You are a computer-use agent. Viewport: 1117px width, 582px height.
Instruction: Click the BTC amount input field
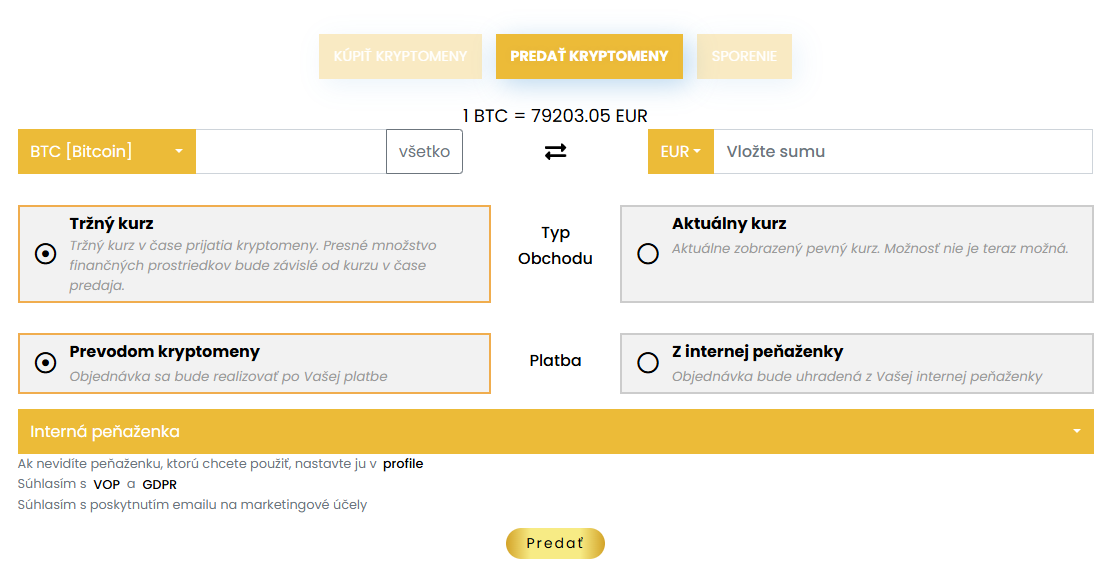pos(290,152)
